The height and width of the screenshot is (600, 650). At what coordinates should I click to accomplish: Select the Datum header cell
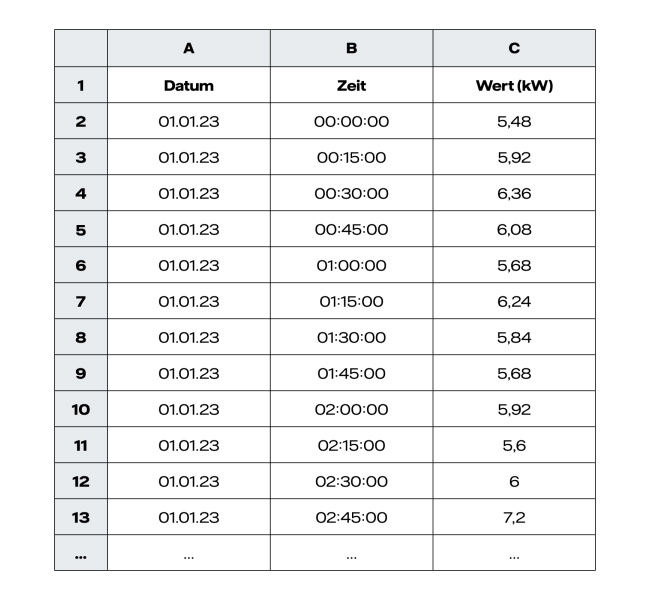click(x=188, y=85)
